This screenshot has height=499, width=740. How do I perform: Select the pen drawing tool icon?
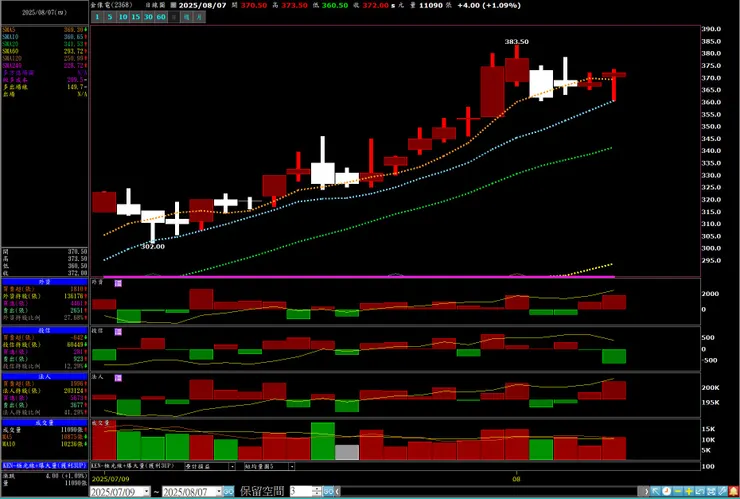pos(722,491)
